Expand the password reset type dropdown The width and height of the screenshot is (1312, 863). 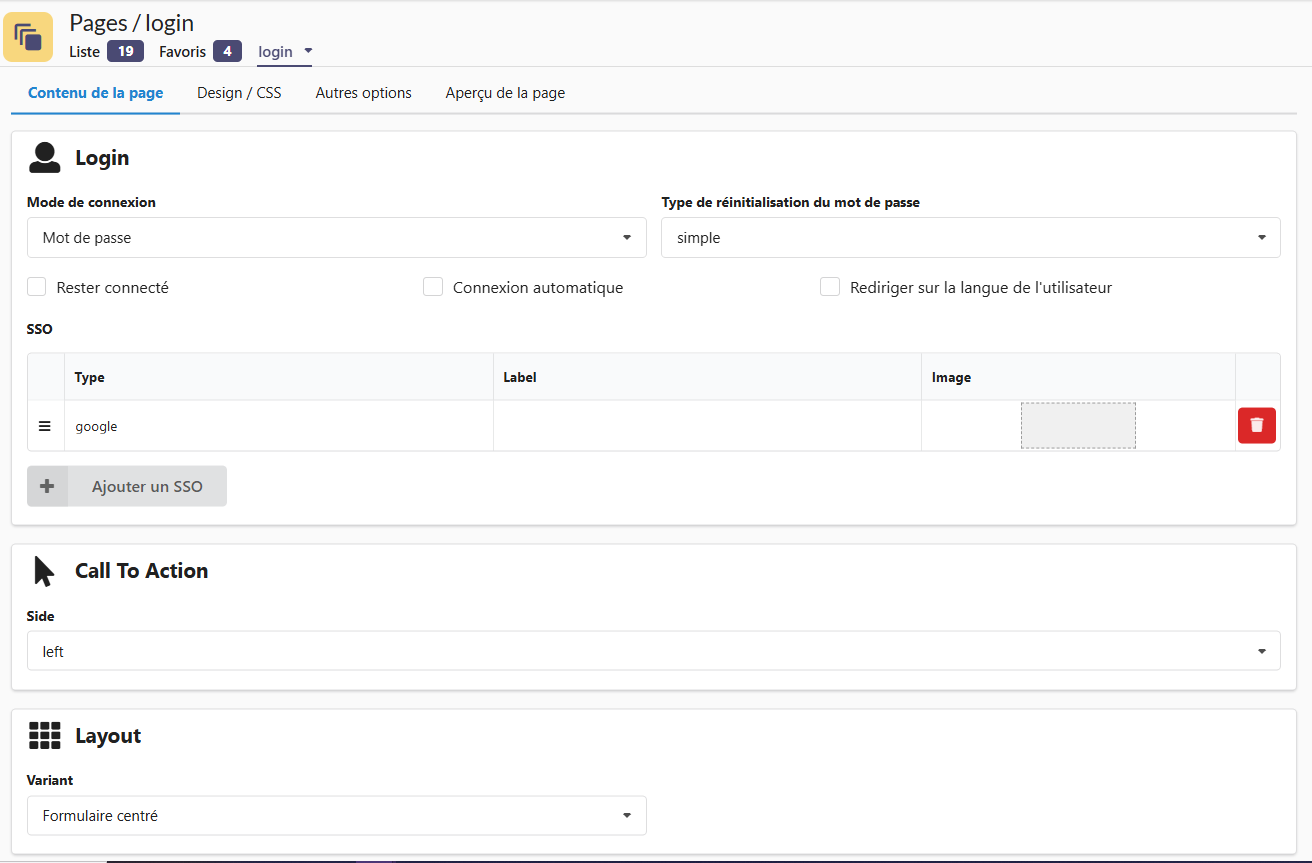[x=970, y=238]
